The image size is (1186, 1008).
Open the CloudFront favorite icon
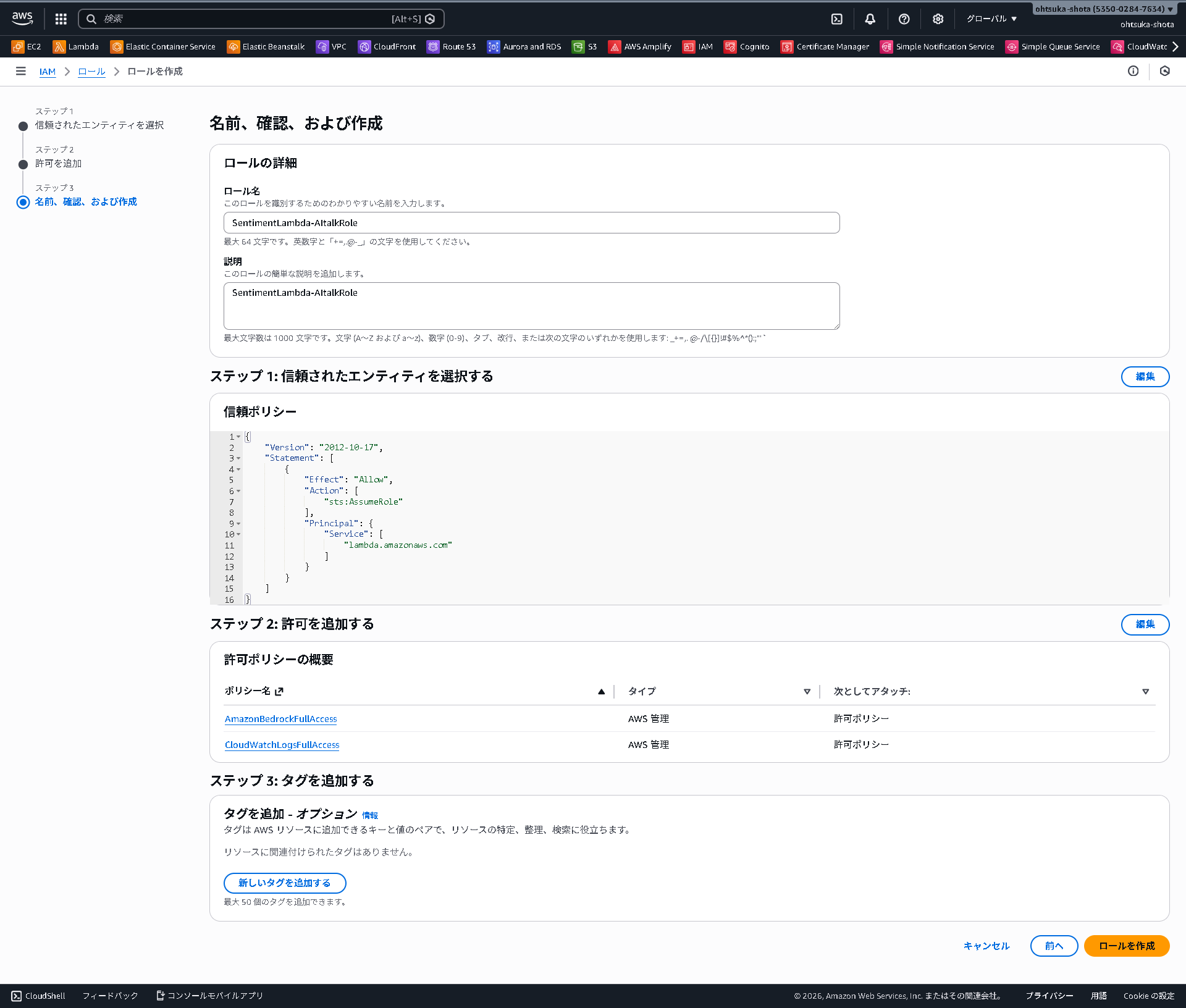point(387,46)
